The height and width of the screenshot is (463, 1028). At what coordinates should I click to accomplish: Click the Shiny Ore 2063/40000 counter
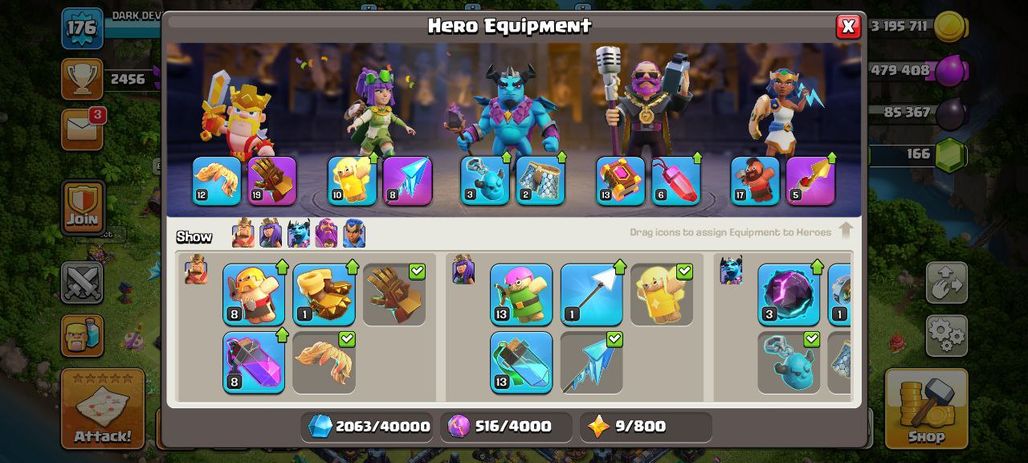[369, 427]
